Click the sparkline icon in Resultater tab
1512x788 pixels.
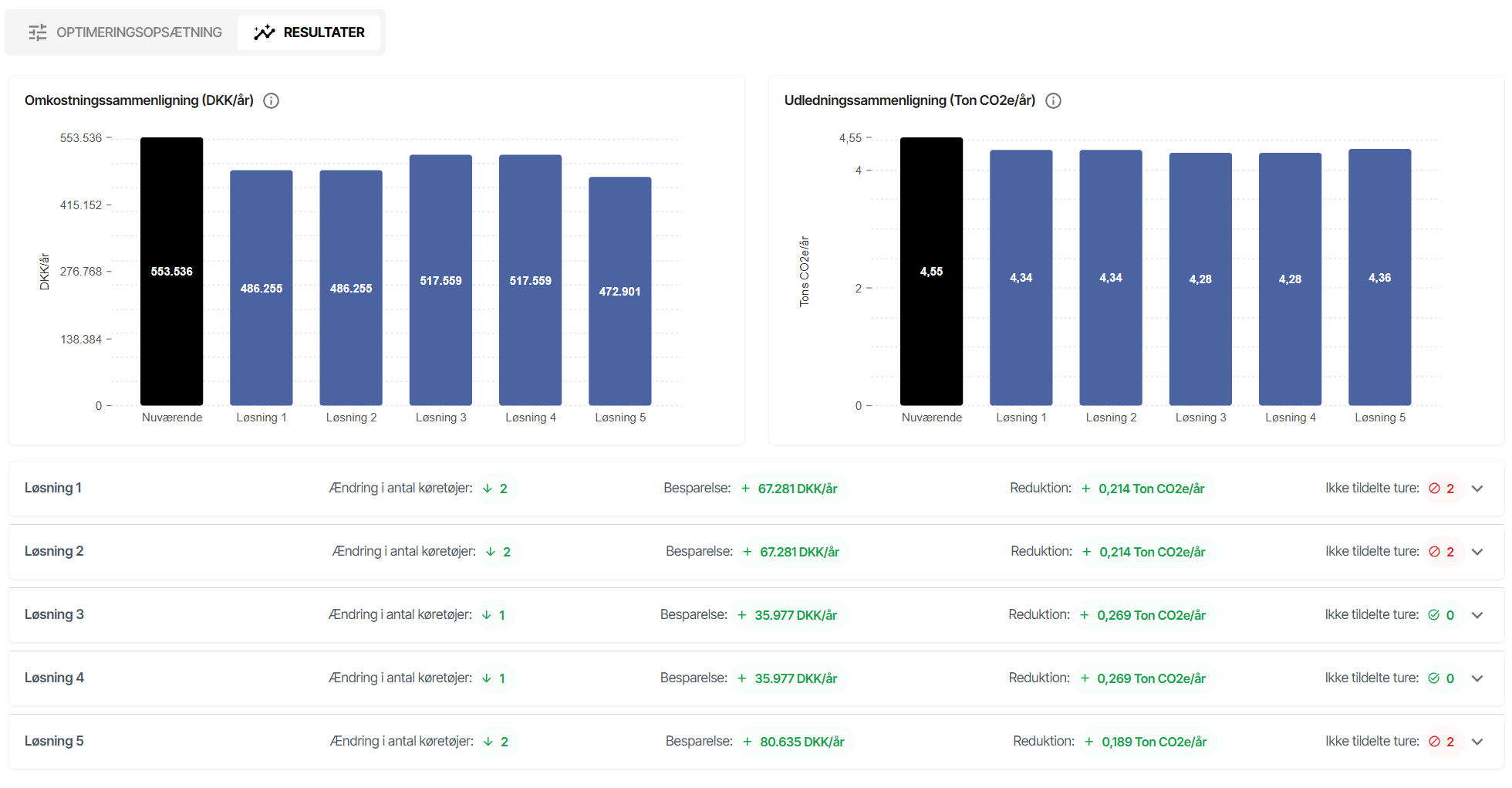[265, 32]
